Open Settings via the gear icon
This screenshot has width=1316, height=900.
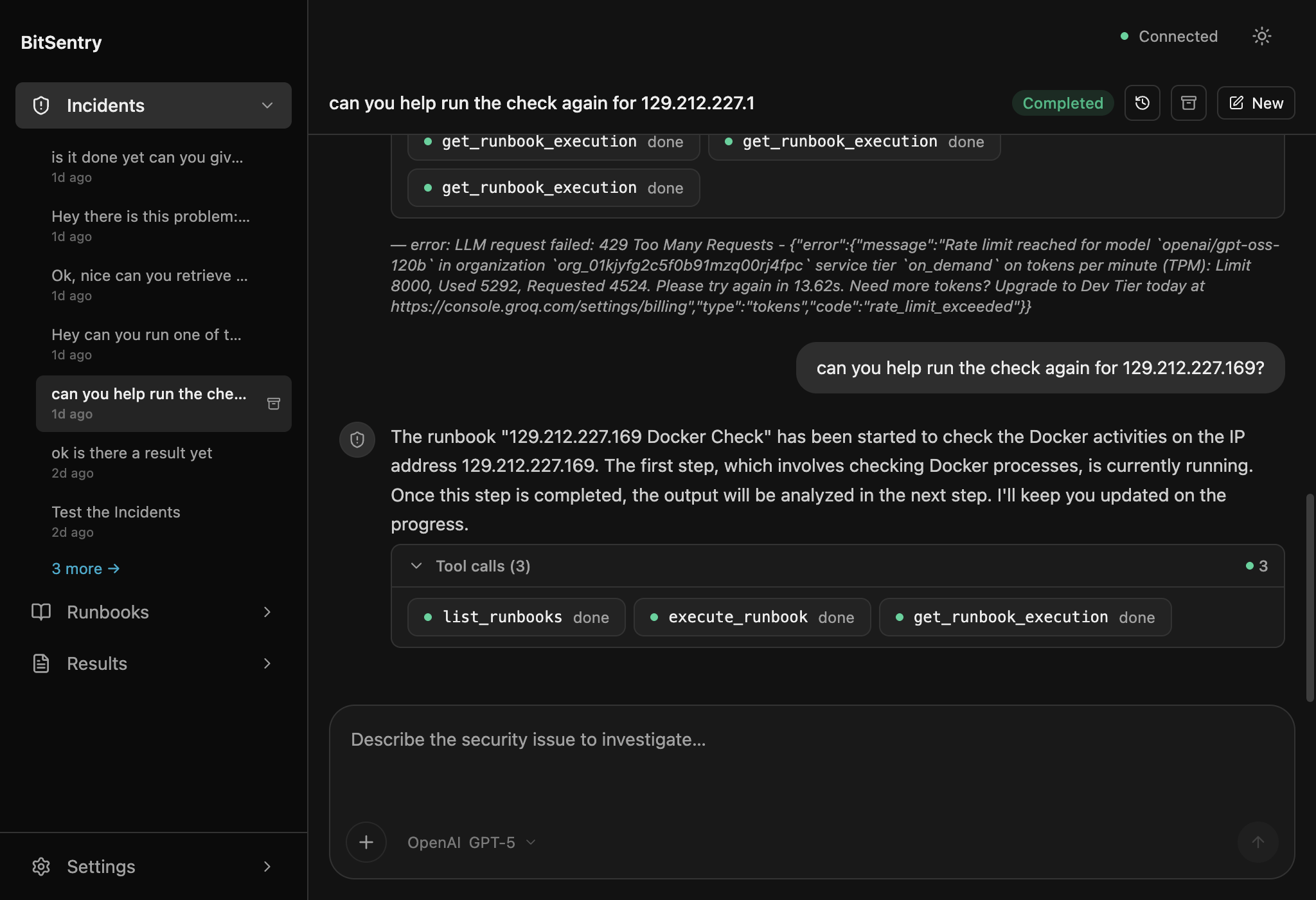(41, 867)
